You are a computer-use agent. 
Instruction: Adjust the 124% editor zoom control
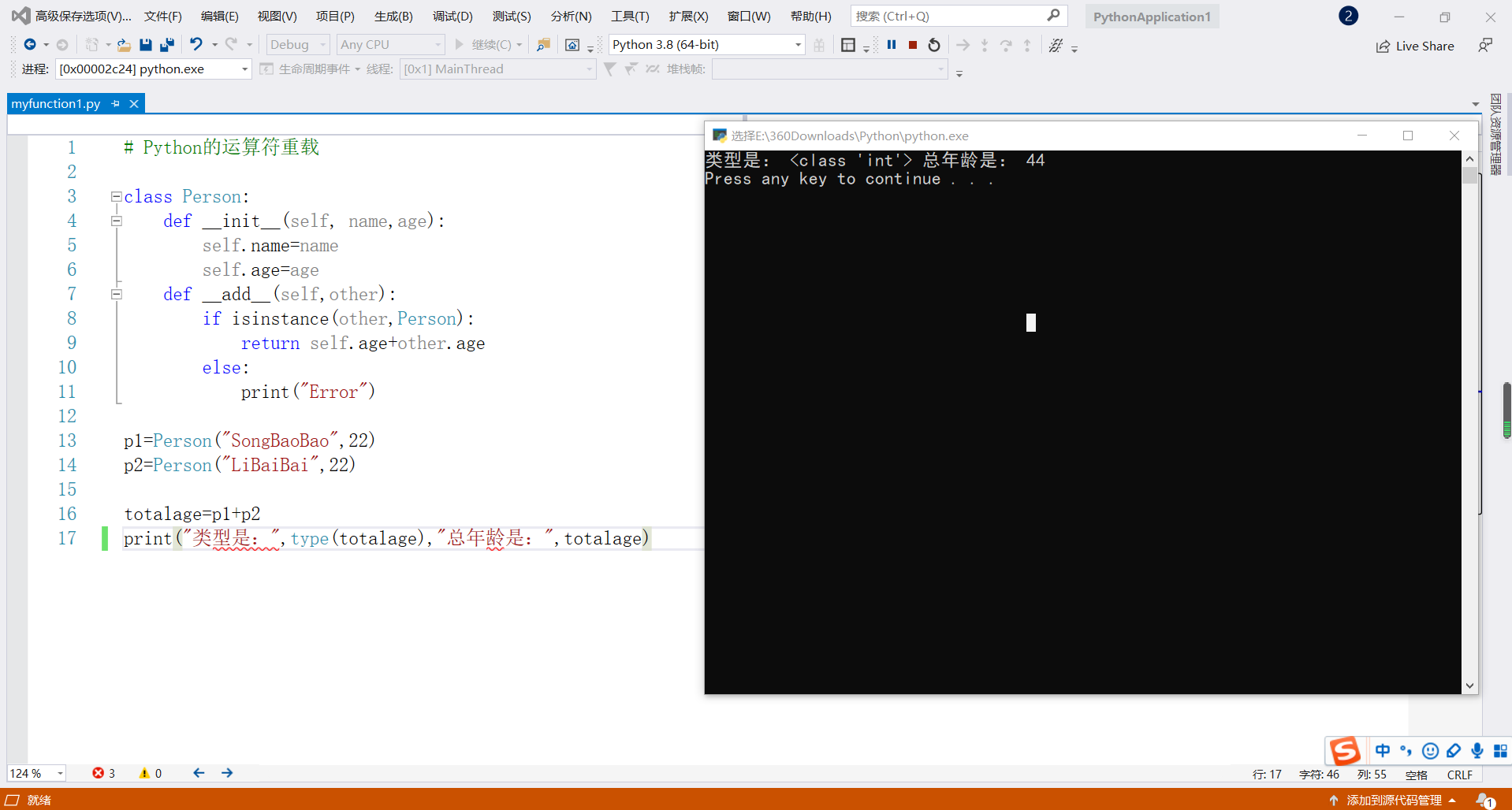point(36,773)
